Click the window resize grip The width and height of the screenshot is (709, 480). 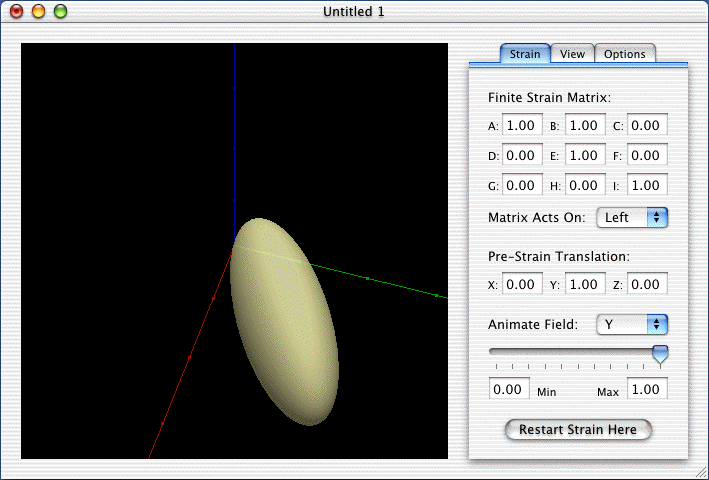(x=700, y=473)
